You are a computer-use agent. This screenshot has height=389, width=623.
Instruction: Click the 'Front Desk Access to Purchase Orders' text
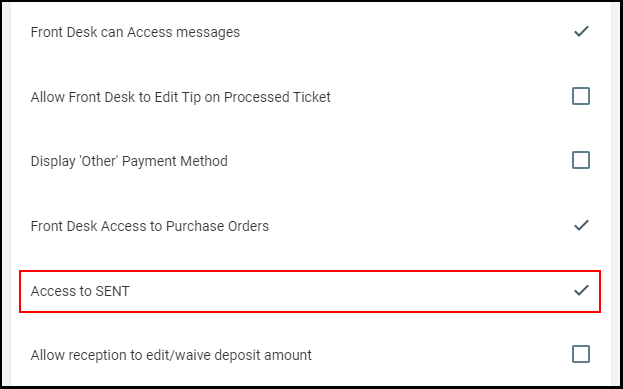pyautogui.click(x=150, y=226)
